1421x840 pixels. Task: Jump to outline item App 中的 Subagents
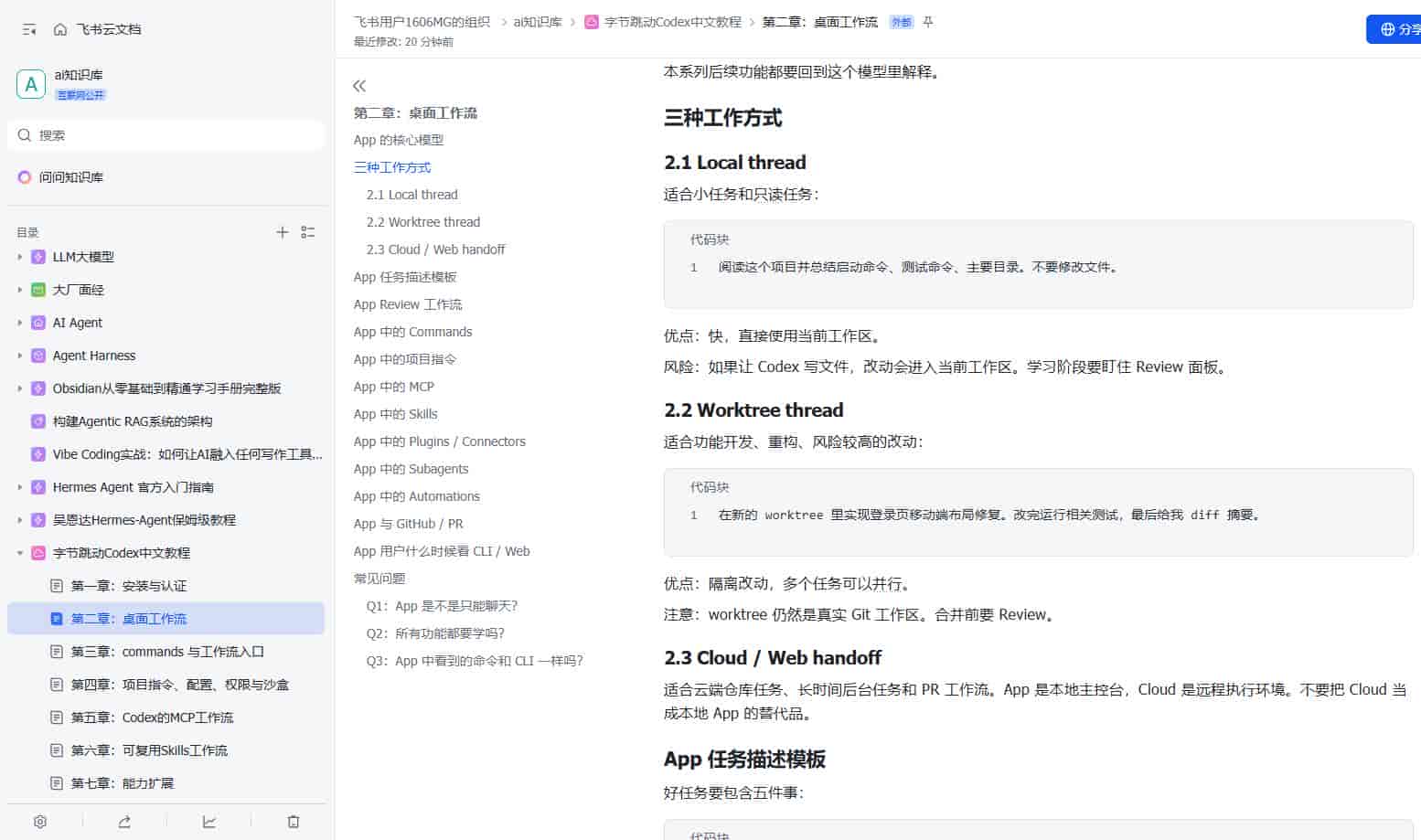pos(411,469)
